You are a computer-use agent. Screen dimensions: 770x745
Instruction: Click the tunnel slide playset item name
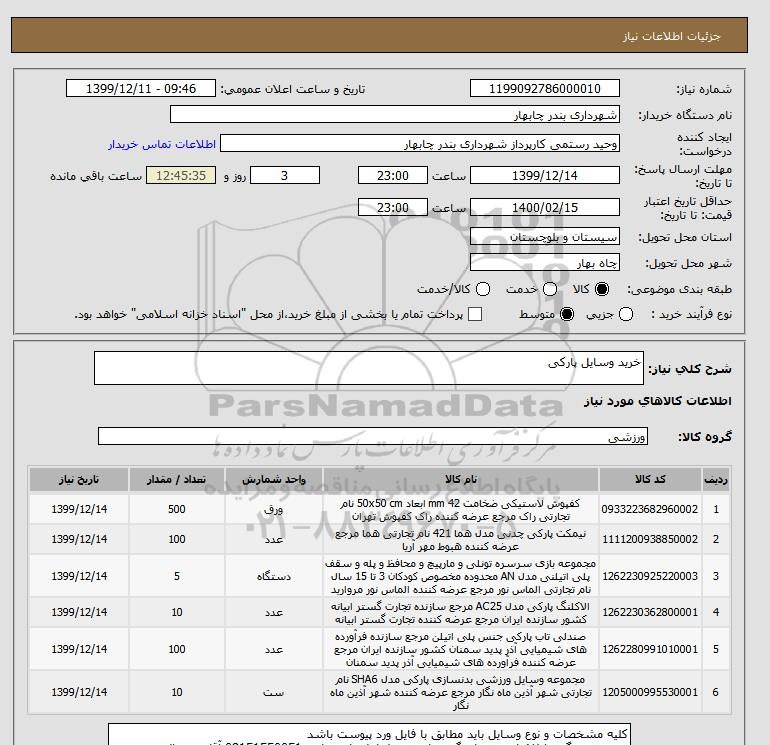[x=461, y=576]
